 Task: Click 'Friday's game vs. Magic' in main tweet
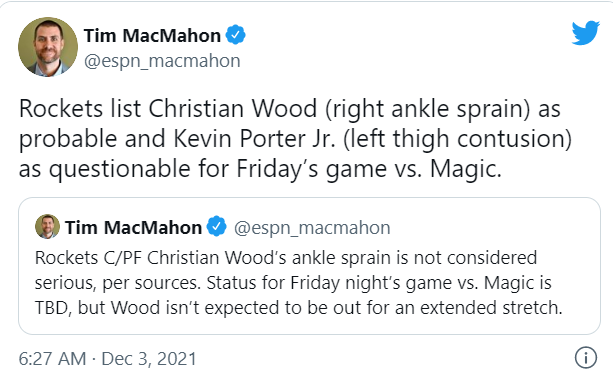(x=369, y=169)
